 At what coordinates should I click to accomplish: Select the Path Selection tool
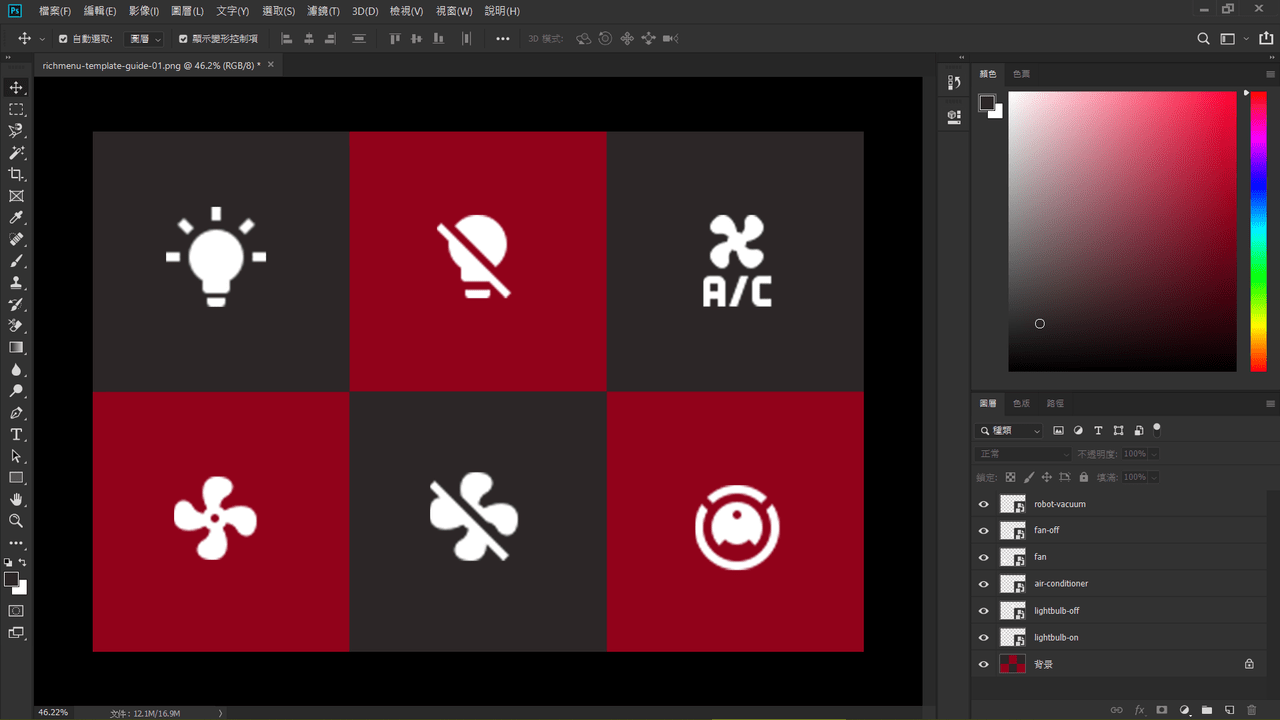pos(16,456)
